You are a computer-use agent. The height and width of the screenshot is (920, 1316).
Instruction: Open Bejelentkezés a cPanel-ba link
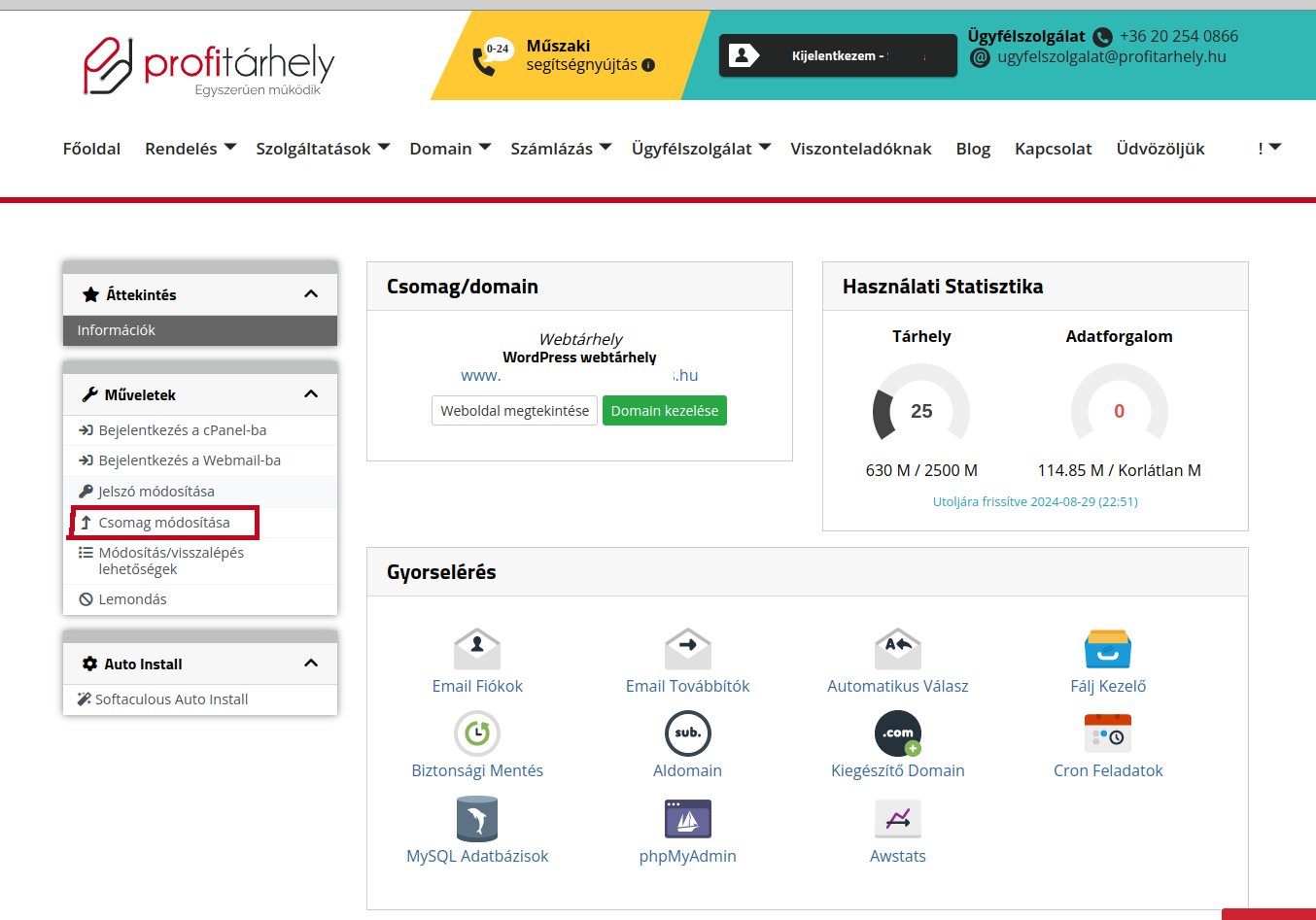[x=182, y=430]
